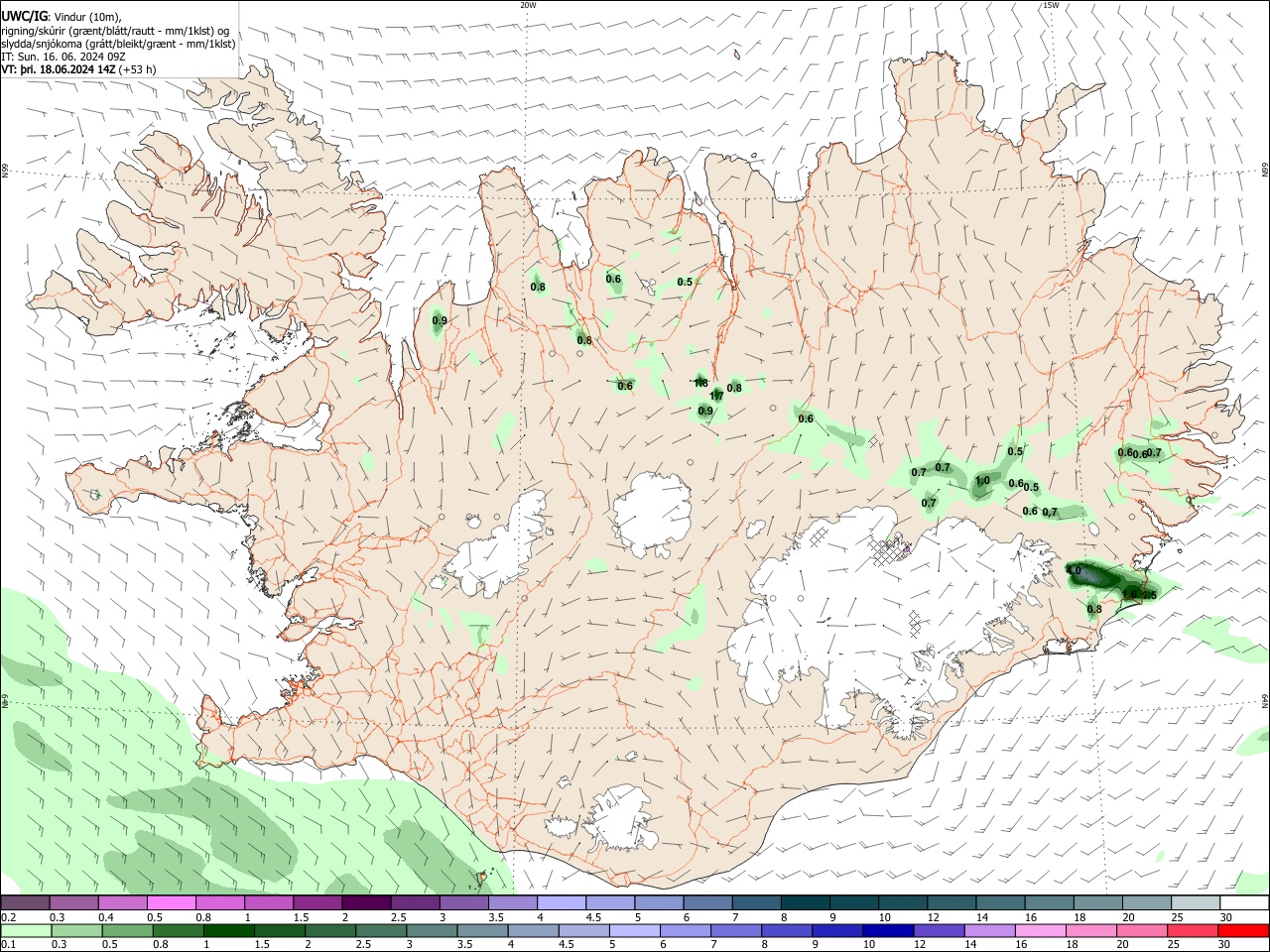Image resolution: width=1270 pixels, height=952 pixels.
Task: Pick the bright red 30 swatch in the lower legend
Action: 1244,931
